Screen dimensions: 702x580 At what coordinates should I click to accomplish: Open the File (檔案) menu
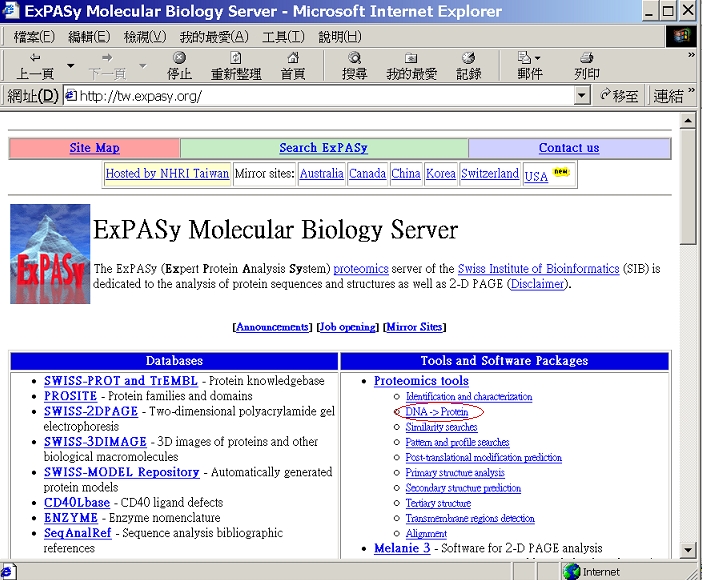(x=34, y=36)
